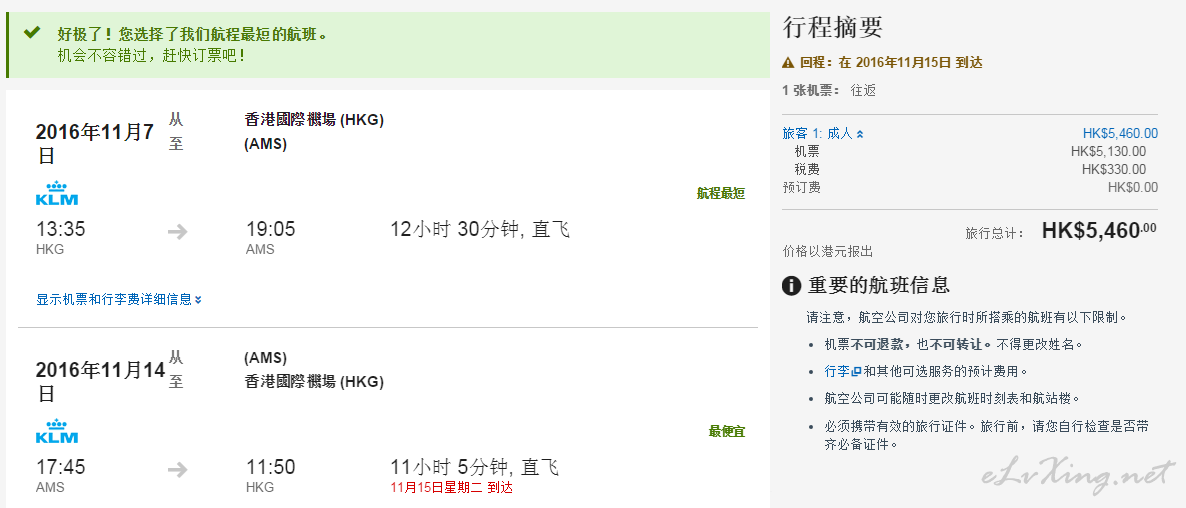
Task: Open the 行李 baggage fees link
Action: pos(837,371)
